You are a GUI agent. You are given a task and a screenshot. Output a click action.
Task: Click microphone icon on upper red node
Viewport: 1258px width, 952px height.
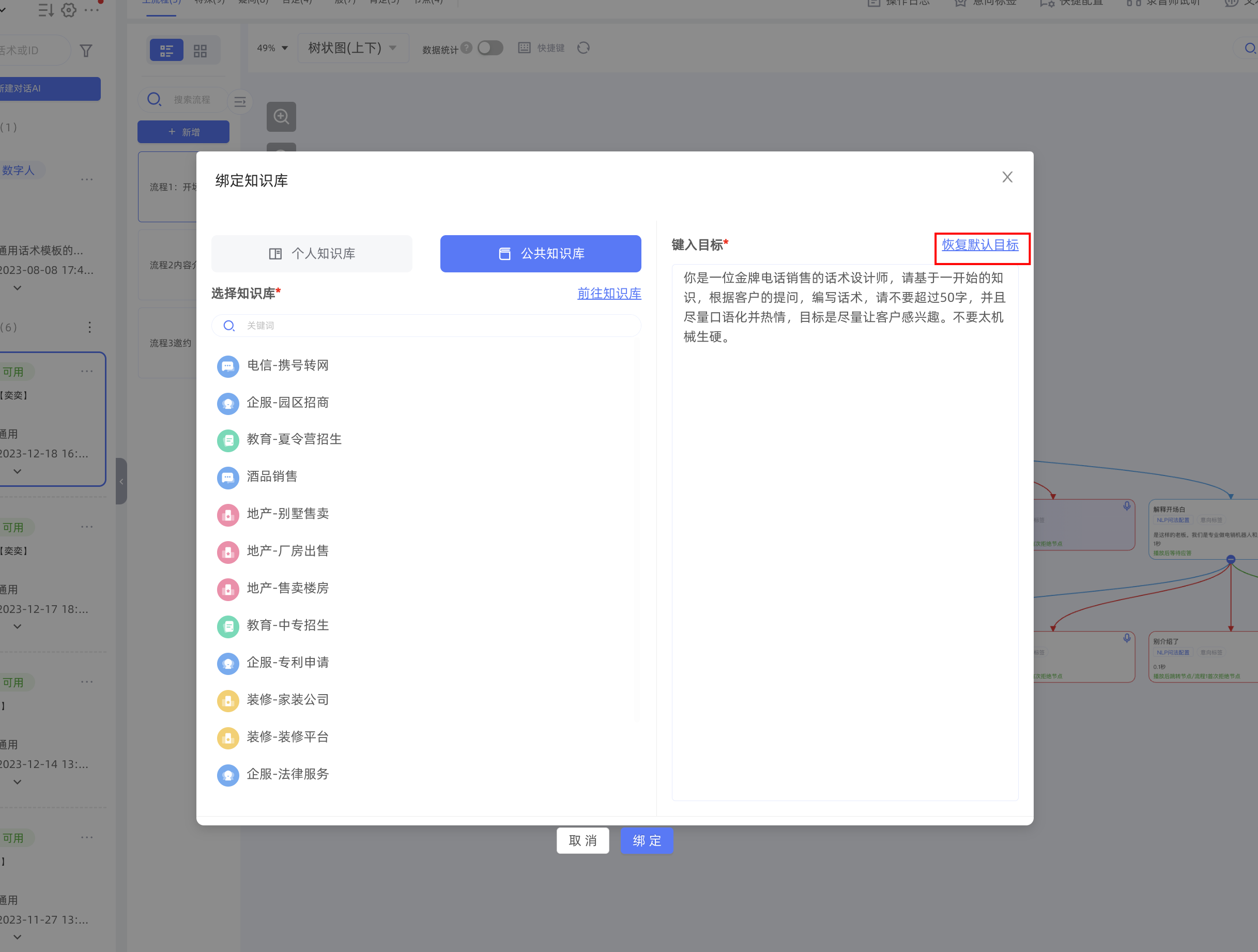(x=1127, y=506)
